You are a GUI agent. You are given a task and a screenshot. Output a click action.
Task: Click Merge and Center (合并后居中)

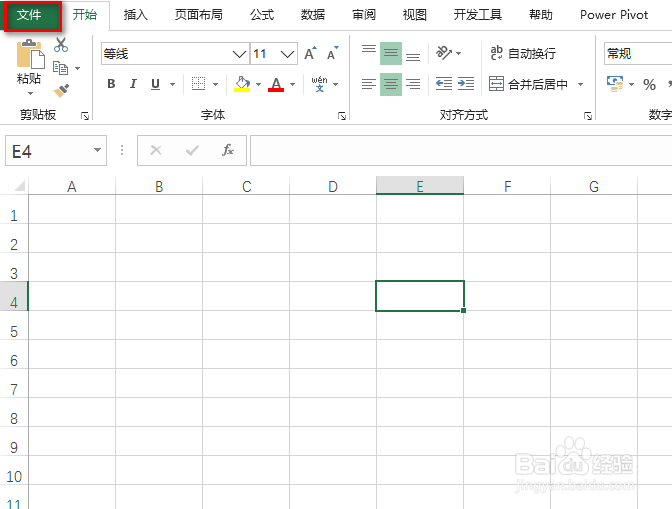528,84
